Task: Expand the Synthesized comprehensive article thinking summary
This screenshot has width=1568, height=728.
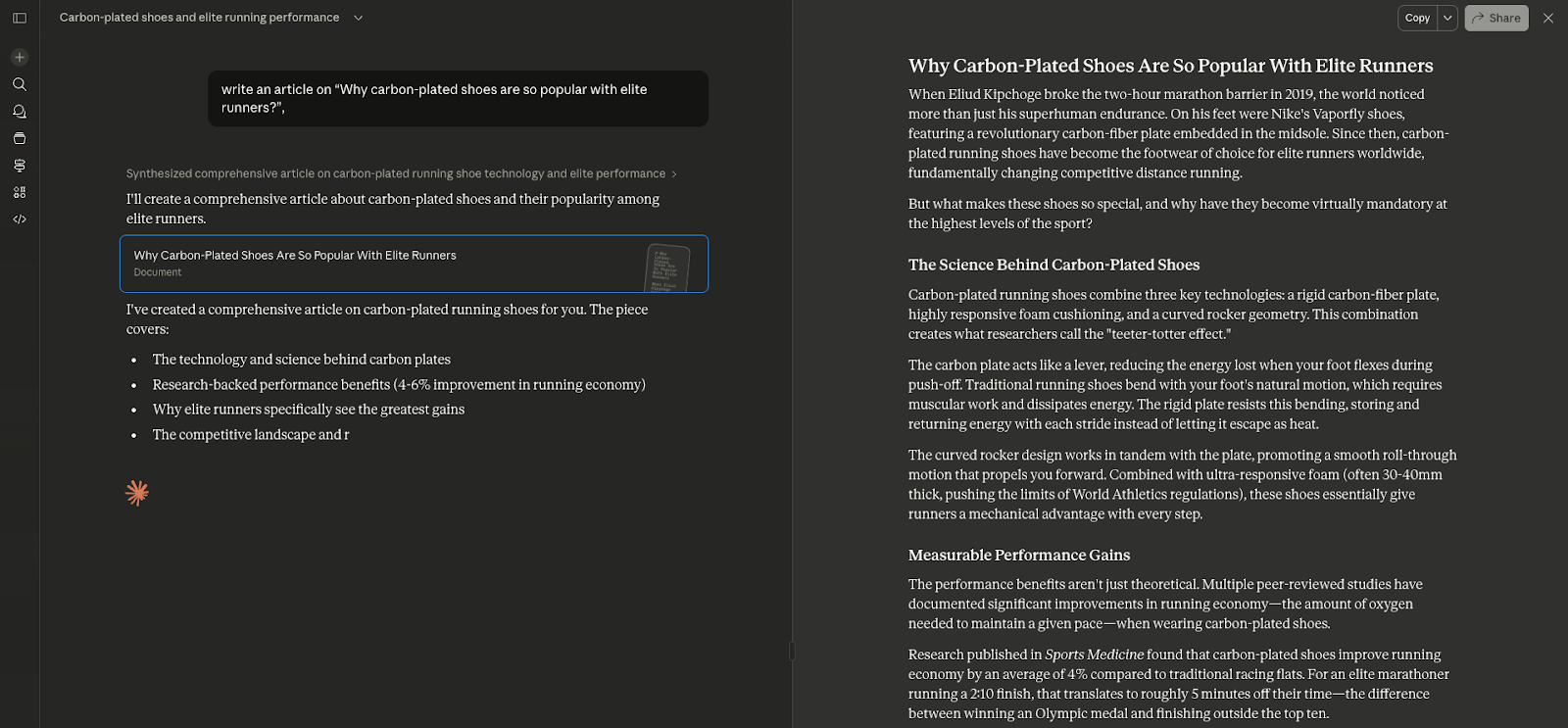Action: click(401, 173)
